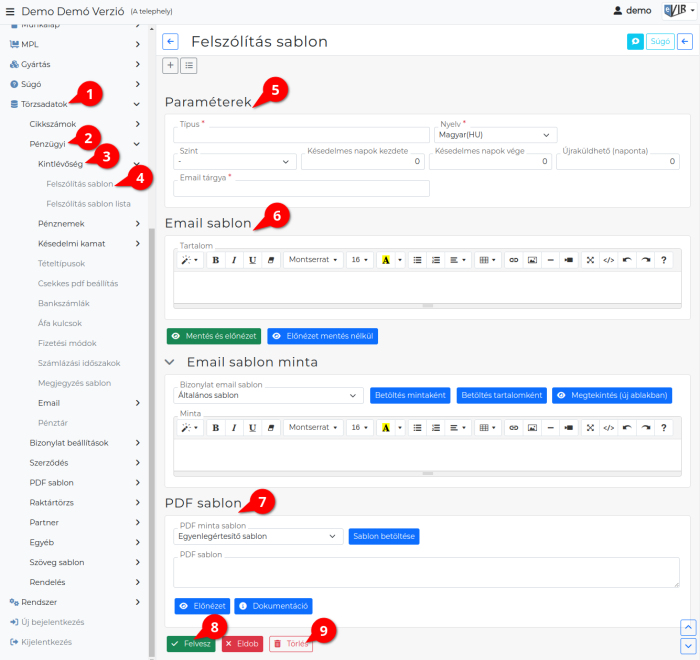Insert picture via Tartalom toolbar icon
The width and height of the screenshot is (700, 660).
(x=532, y=260)
